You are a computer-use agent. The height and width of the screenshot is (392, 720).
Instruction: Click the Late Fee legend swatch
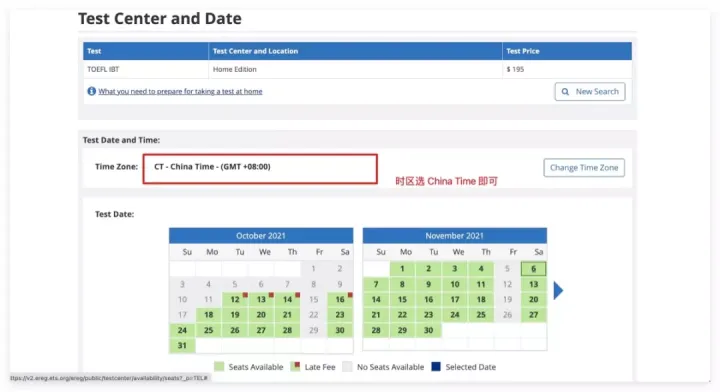pos(295,366)
